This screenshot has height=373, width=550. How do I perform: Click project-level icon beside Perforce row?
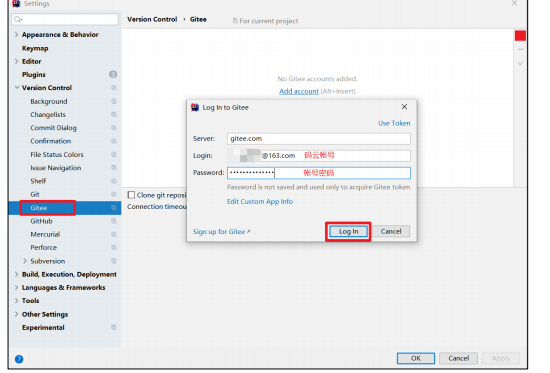[114, 247]
